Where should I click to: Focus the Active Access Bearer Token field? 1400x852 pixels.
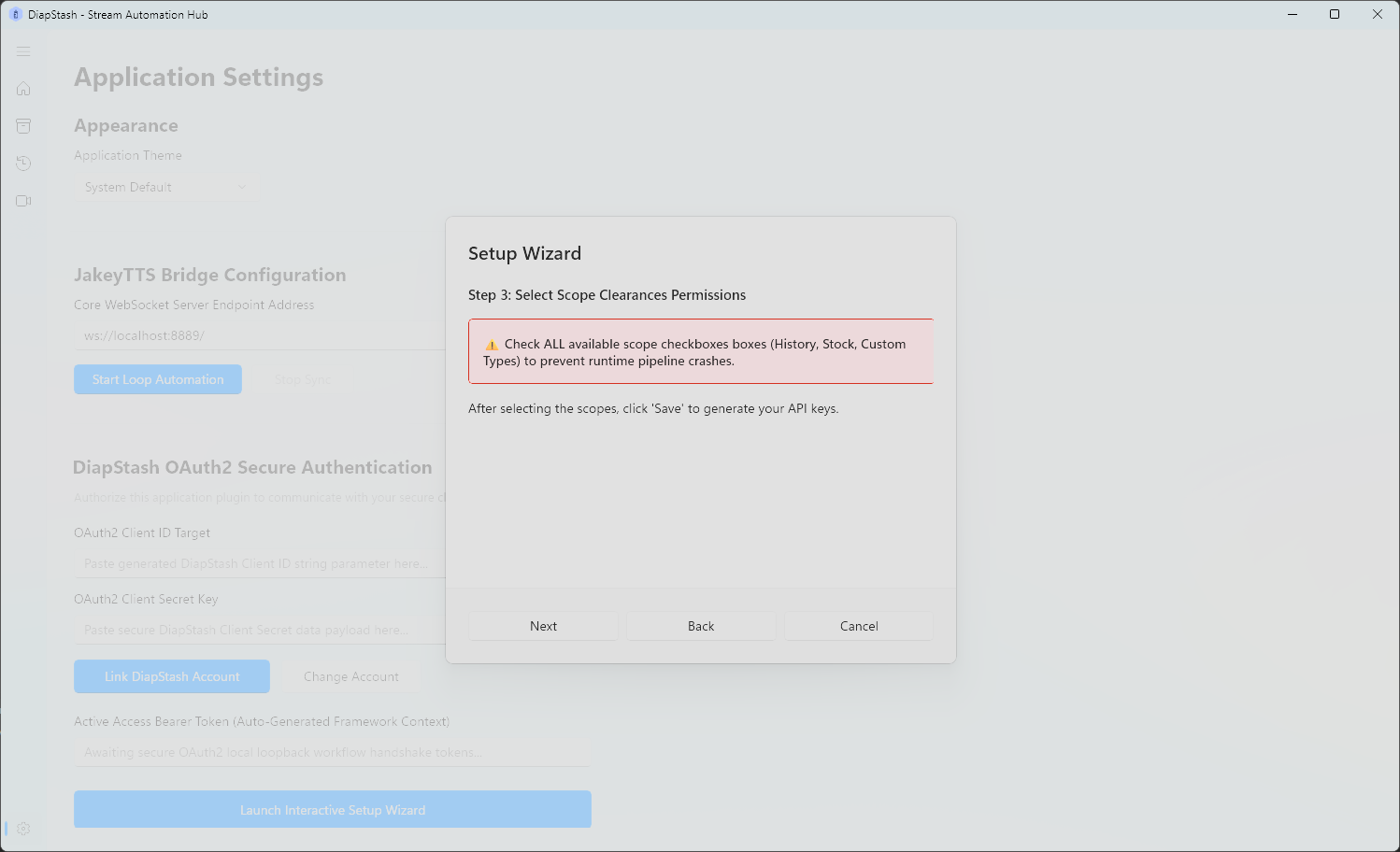click(333, 752)
